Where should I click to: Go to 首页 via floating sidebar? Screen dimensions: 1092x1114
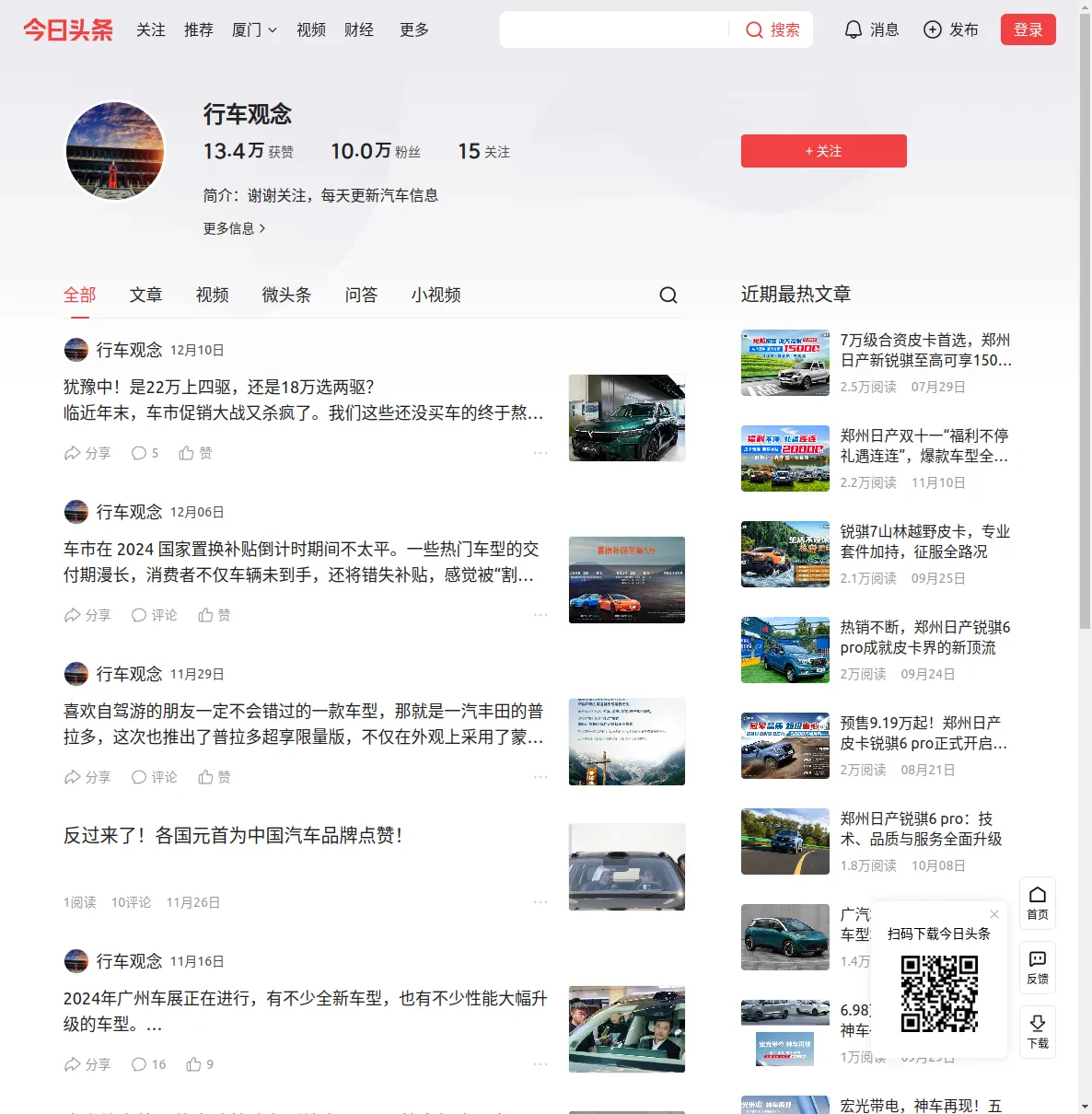[x=1038, y=903]
